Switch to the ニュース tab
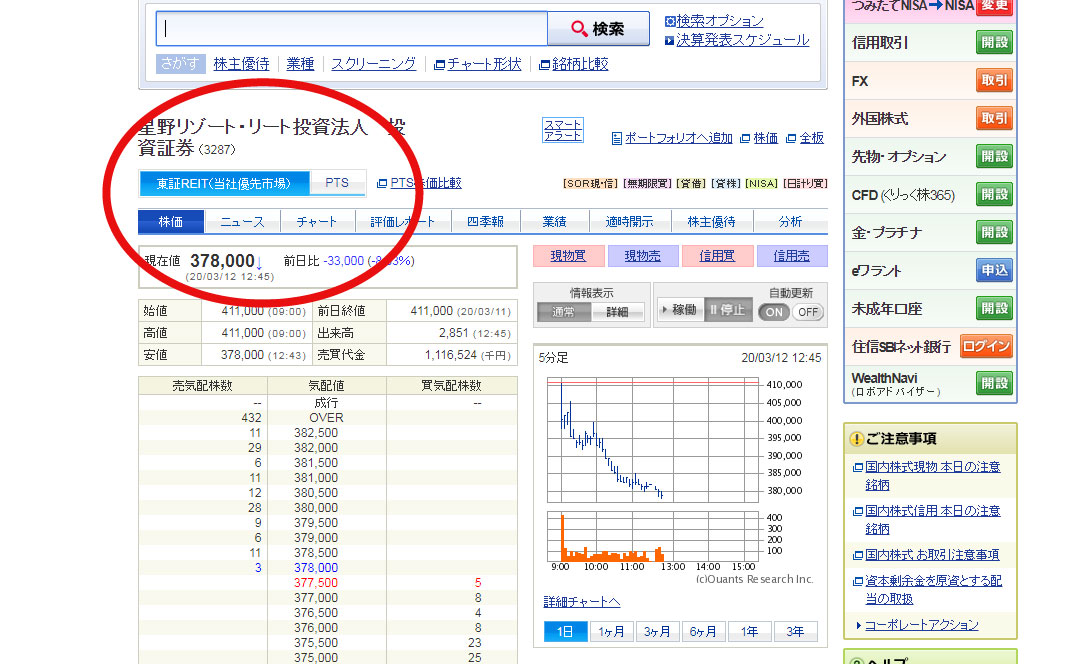1085x664 pixels. 242,221
